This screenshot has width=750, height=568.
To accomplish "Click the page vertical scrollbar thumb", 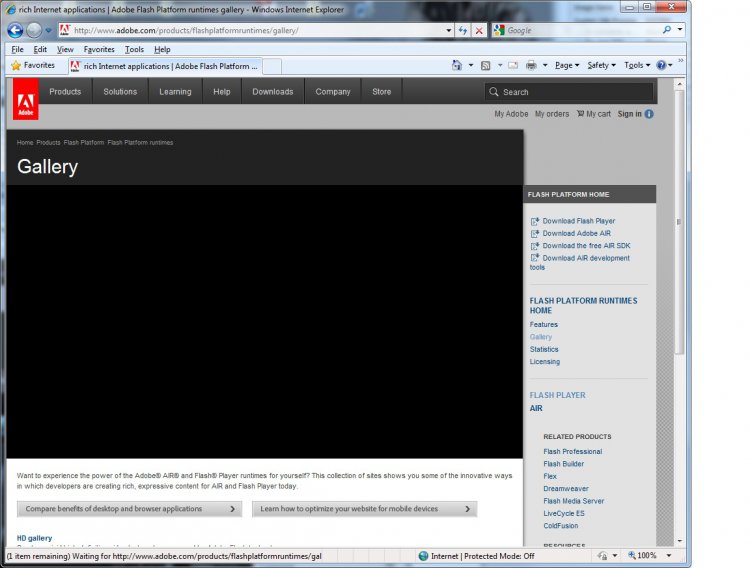I will pyautogui.click(x=679, y=222).
